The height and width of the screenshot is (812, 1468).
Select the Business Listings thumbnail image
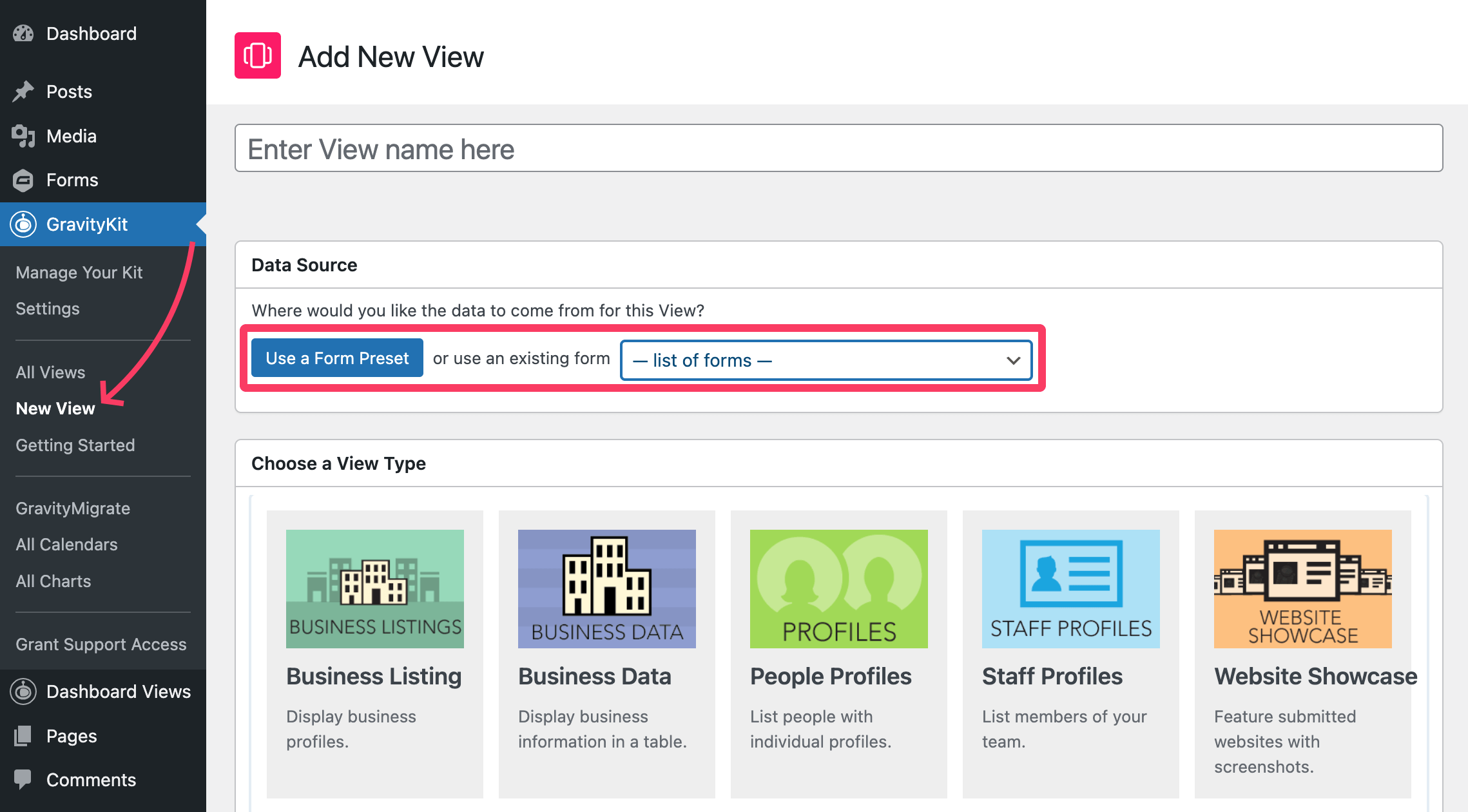coord(375,589)
